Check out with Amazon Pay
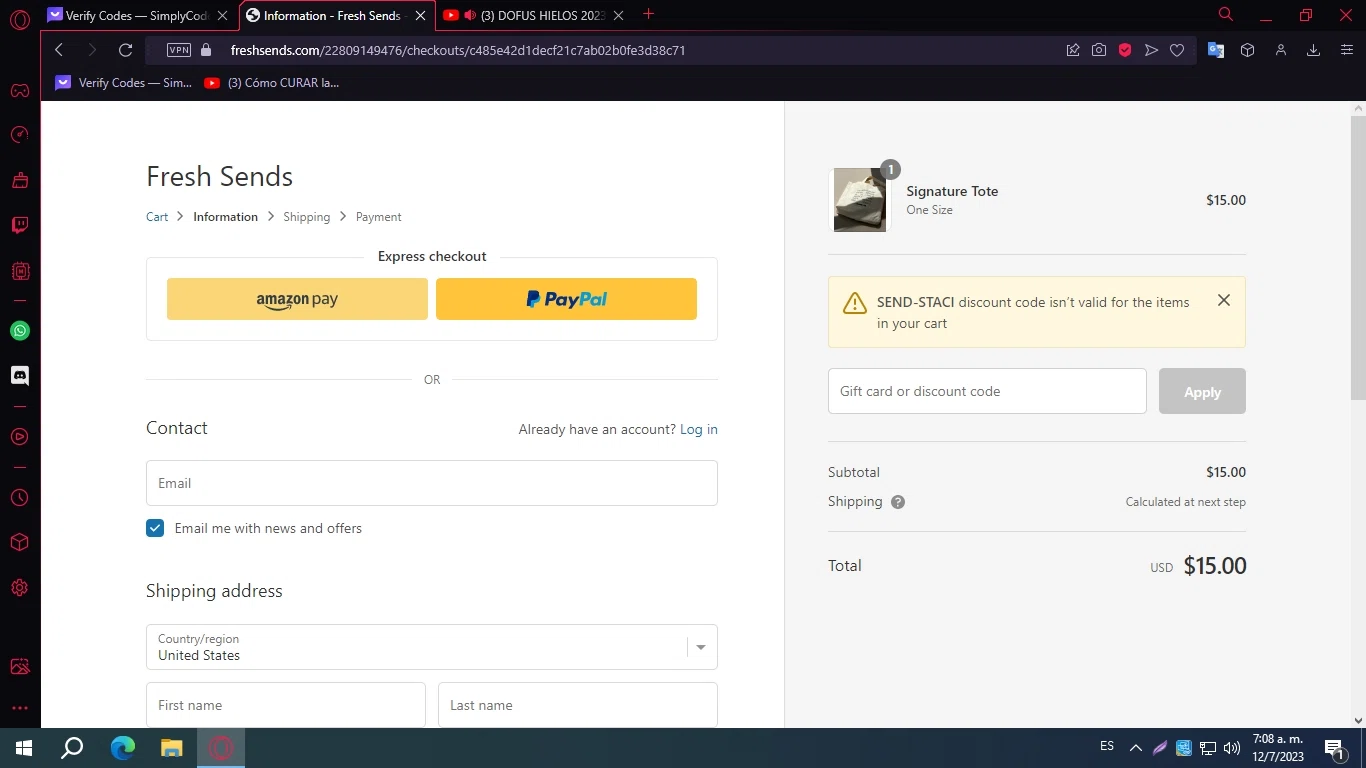 (297, 299)
